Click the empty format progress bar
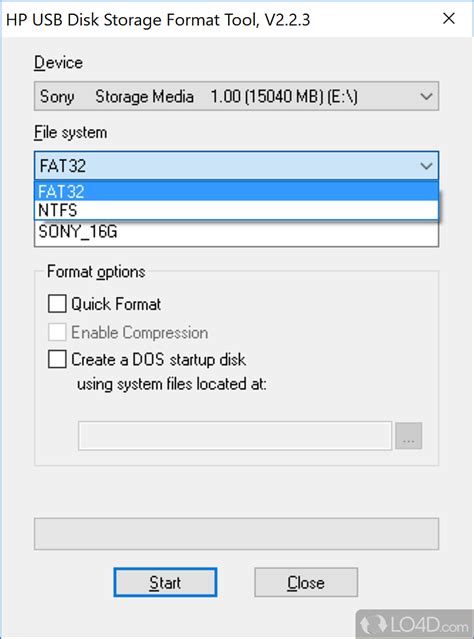This screenshot has height=639, width=474. point(236,534)
